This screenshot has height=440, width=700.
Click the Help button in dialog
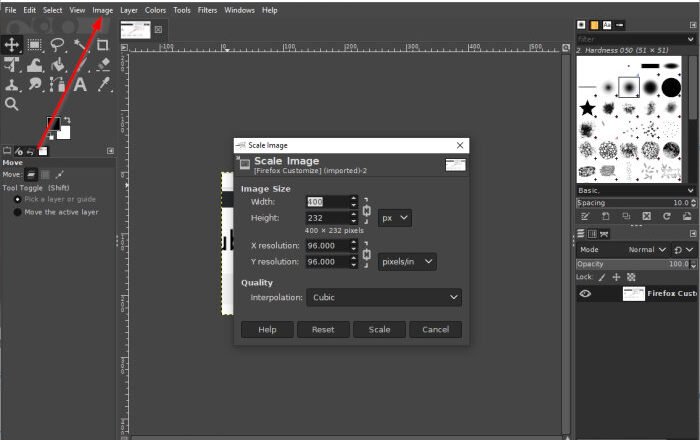[267, 329]
